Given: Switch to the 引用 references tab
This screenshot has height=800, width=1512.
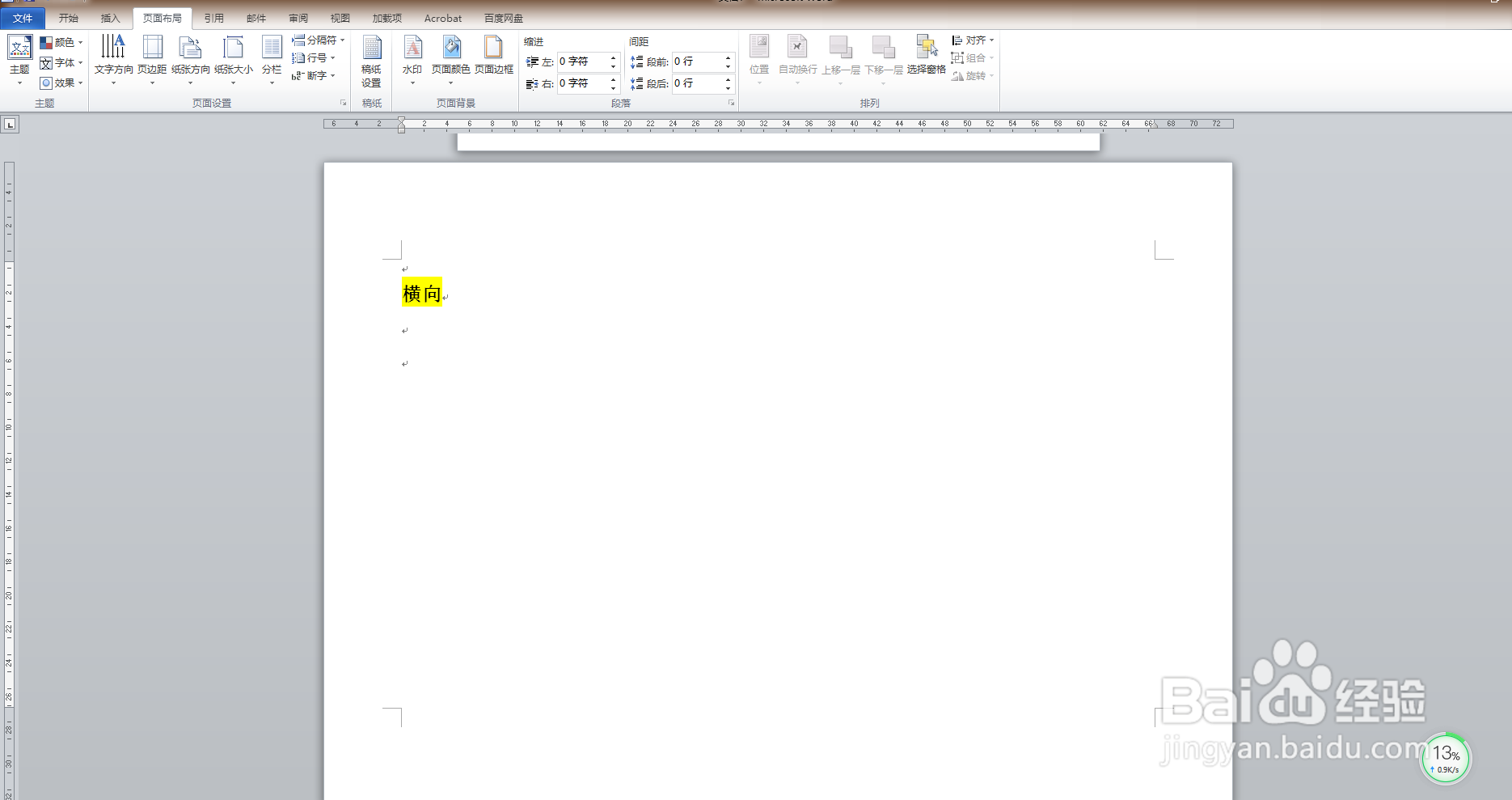Looking at the screenshot, I should pyautogui.click(x=214, y=18).
